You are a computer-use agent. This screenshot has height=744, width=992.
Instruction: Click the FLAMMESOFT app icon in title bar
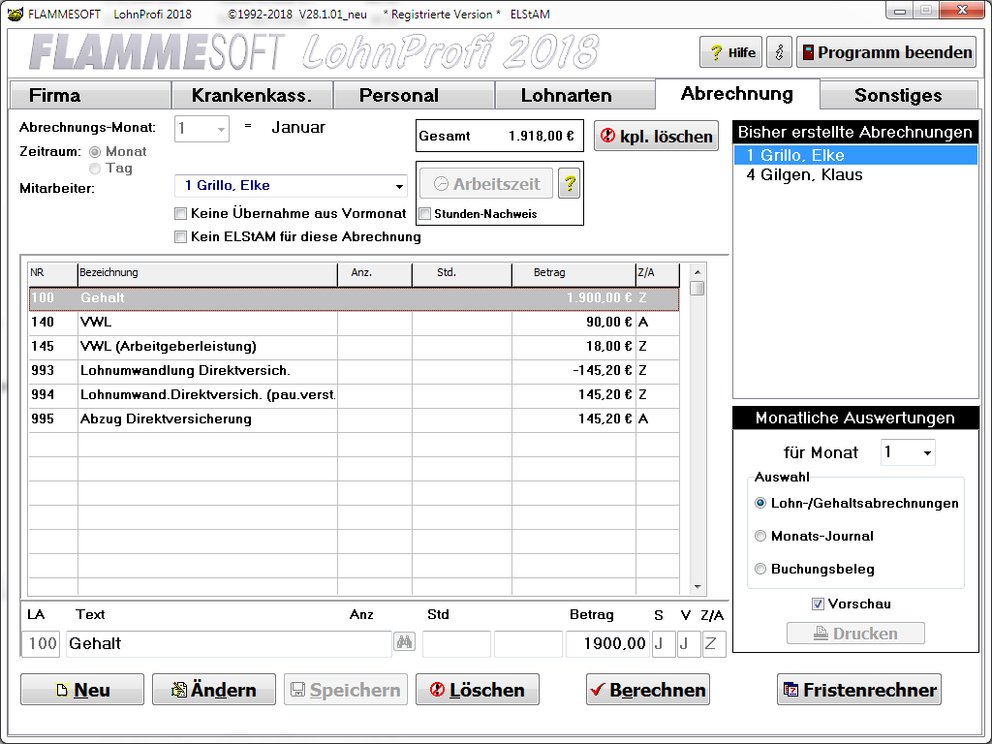15,13
